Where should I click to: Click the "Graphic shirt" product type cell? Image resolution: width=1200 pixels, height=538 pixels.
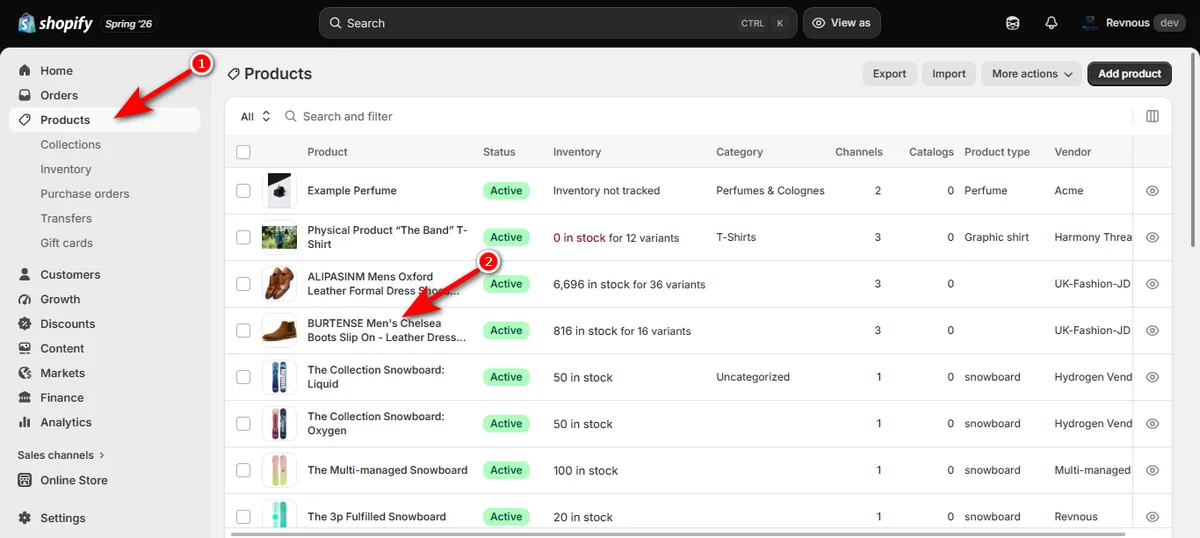[x=997, y=237]
